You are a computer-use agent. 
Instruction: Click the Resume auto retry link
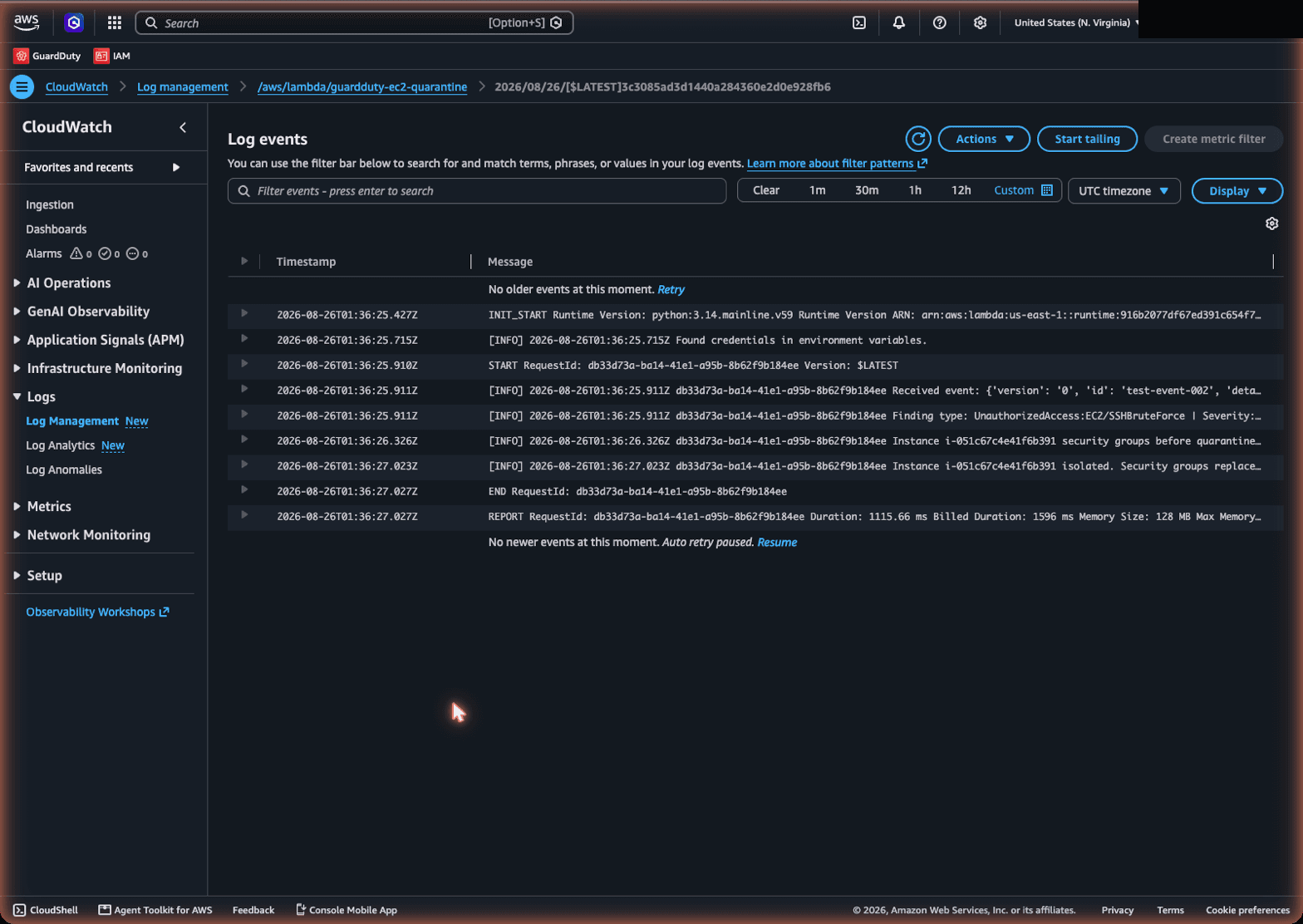pyautogui.click(x=777, y=542)
